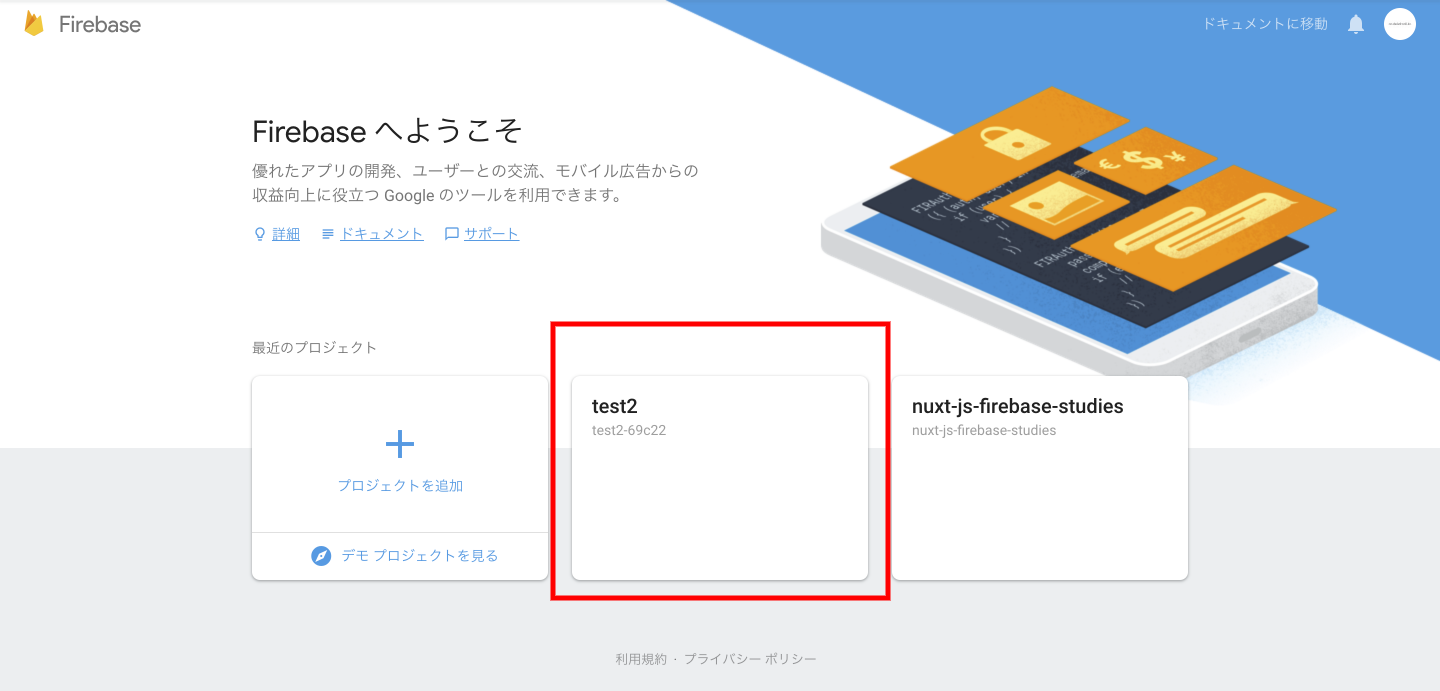Click the lightbulb icon beside 詳細

[x=260, y=234]
